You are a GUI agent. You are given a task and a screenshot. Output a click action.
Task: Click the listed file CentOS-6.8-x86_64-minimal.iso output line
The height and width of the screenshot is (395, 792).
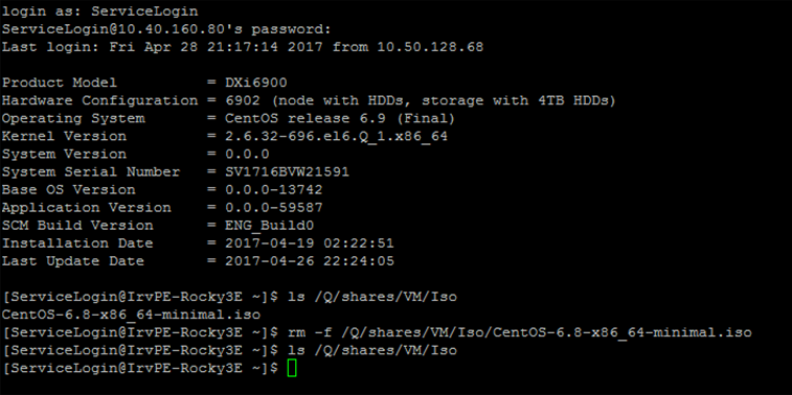[x=131, y=315]
